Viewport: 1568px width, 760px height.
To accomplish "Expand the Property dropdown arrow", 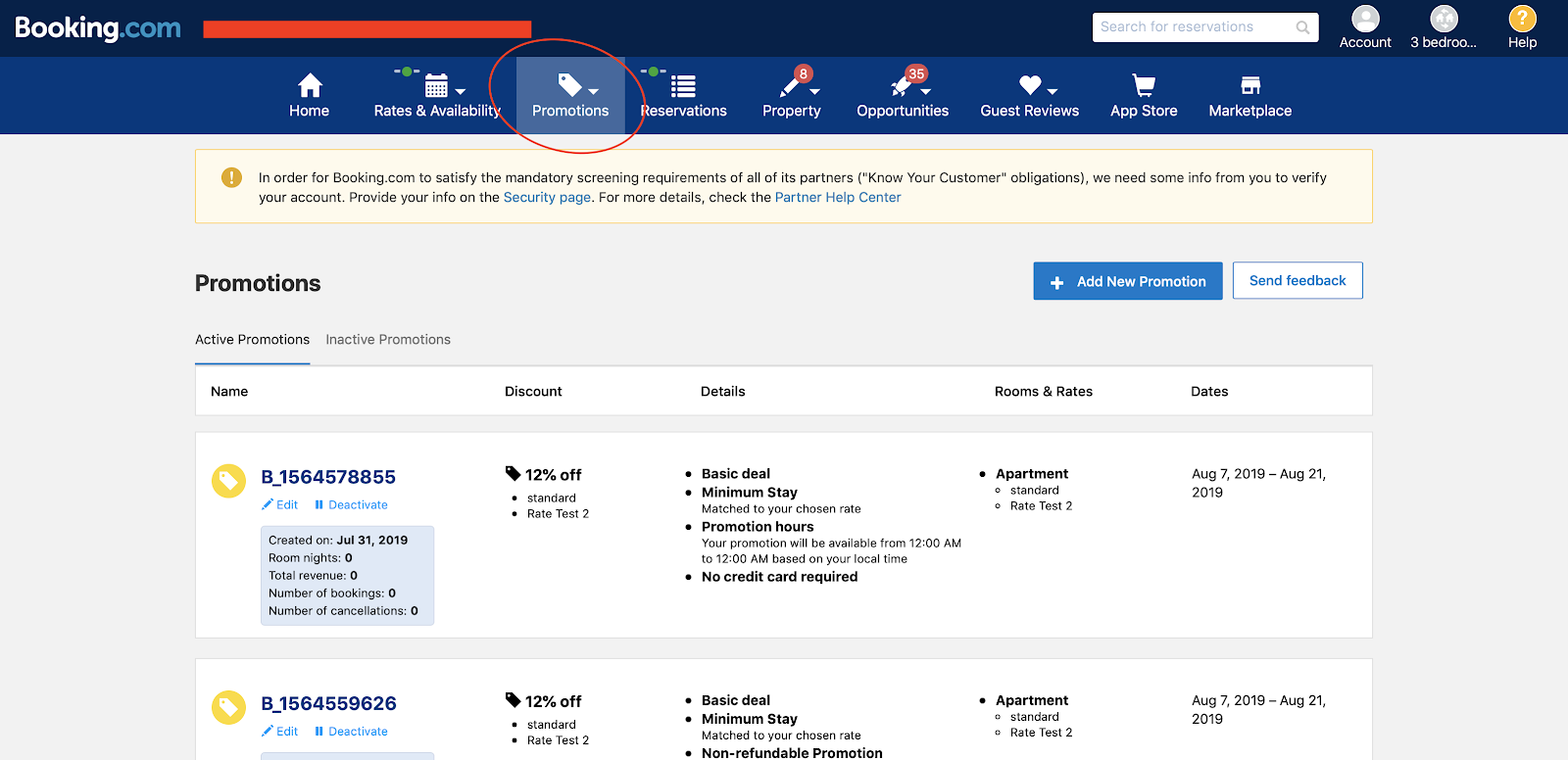I will (814, 92).
